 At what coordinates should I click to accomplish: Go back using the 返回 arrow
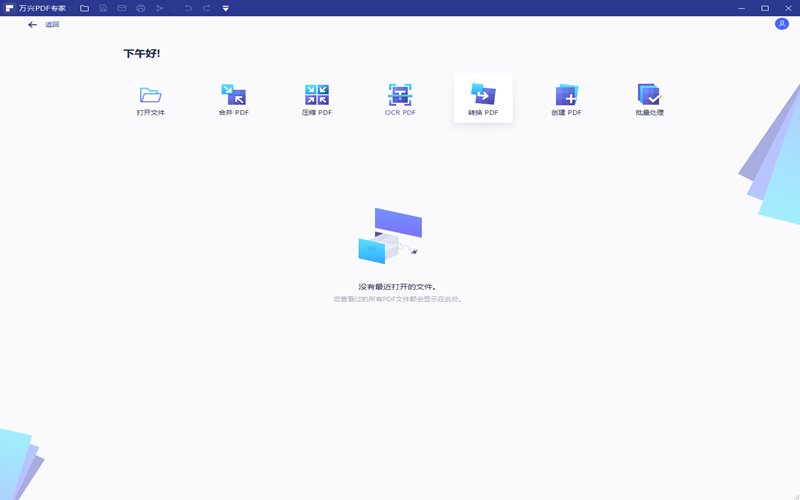click(x=33, y=24)
